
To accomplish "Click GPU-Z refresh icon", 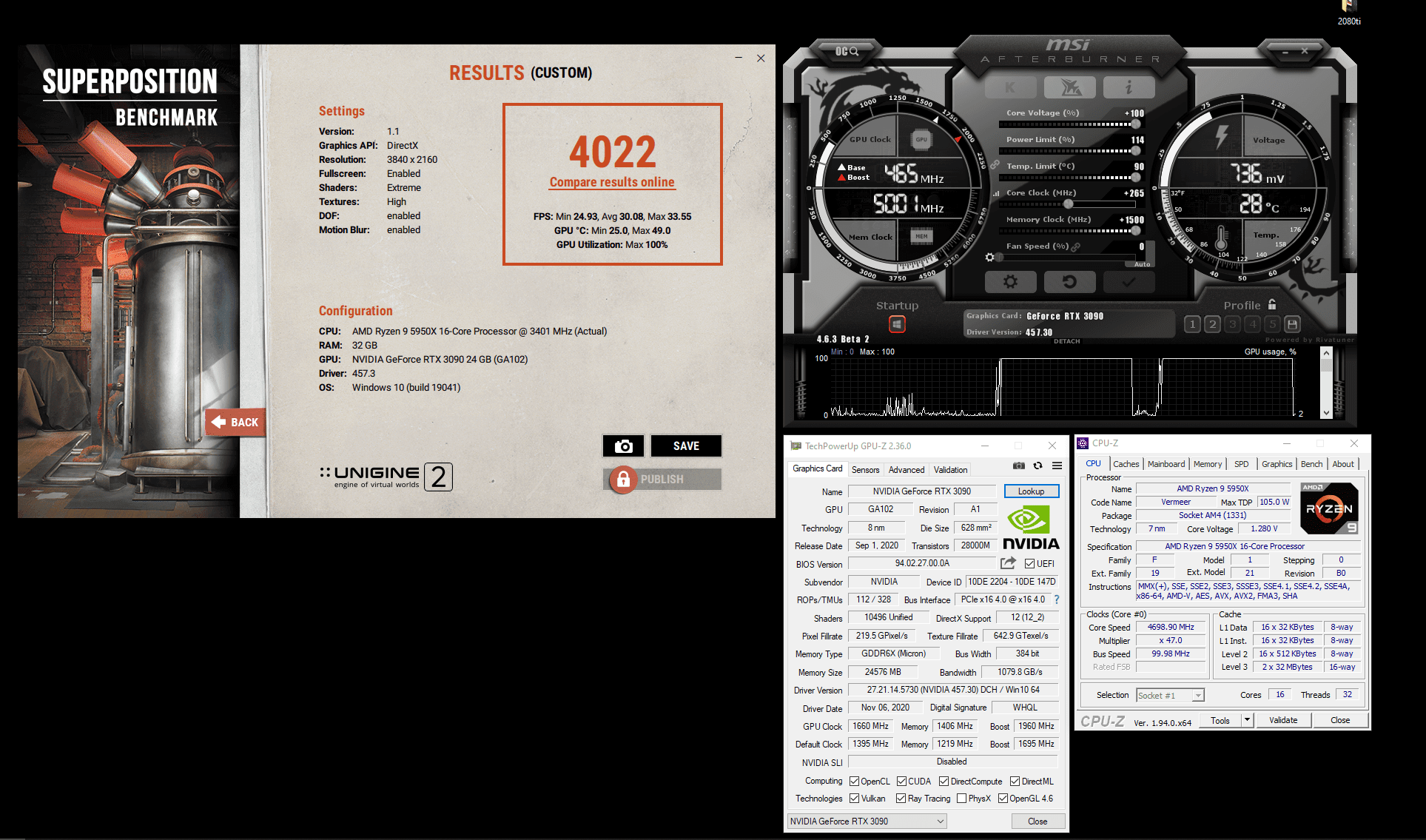I will pyautogui.click(x=1037, y=466).
